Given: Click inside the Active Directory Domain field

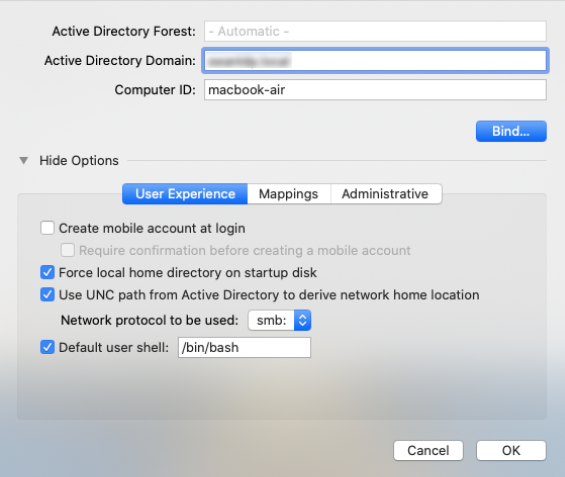Looking at the screenshot, I should 375,61.
